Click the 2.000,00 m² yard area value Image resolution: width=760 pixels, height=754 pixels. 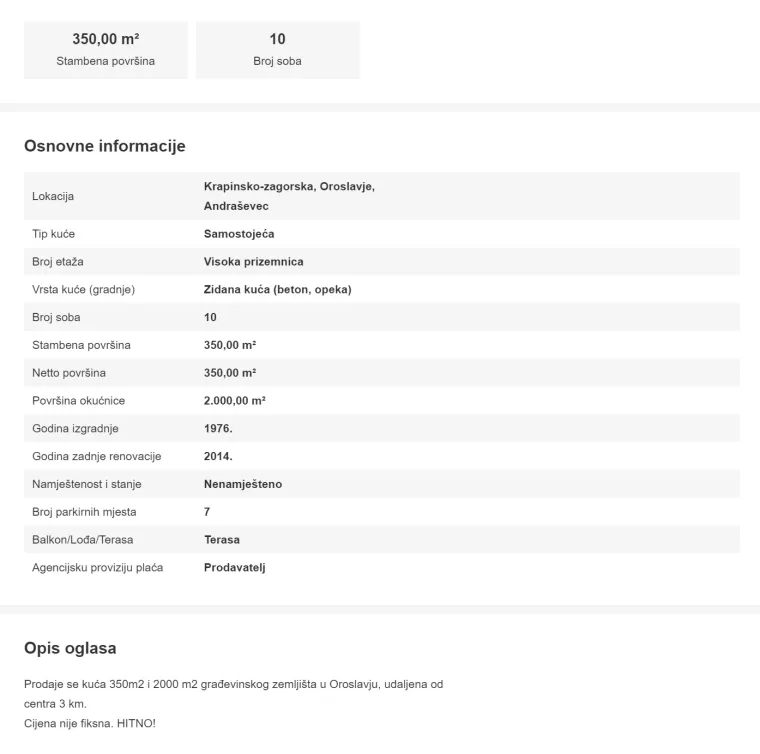click(x=234, y=401)
